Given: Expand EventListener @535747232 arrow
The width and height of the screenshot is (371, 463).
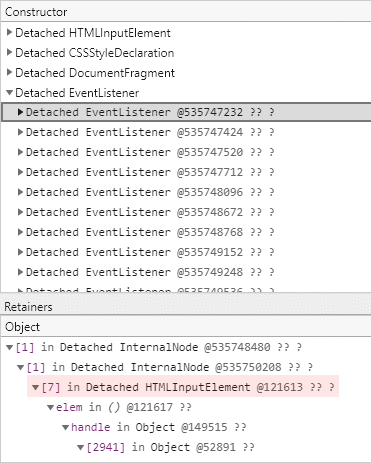Looking at the screenshot, I should tap(20, 112).
